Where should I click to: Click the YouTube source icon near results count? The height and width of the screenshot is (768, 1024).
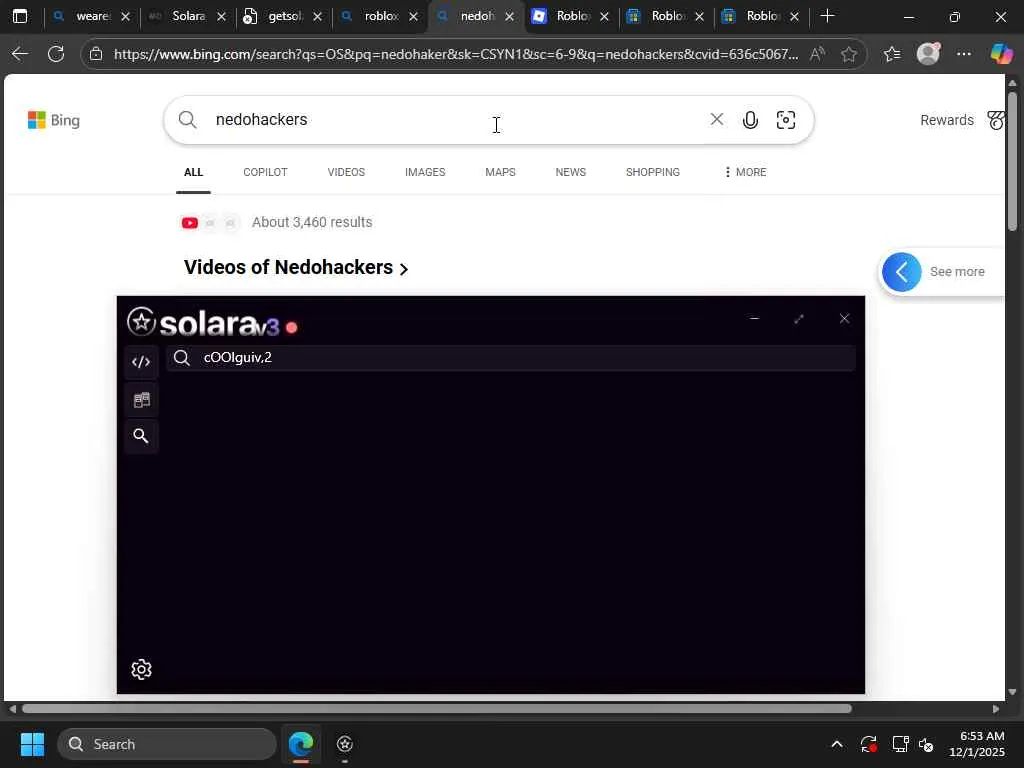tap(190, 223)
